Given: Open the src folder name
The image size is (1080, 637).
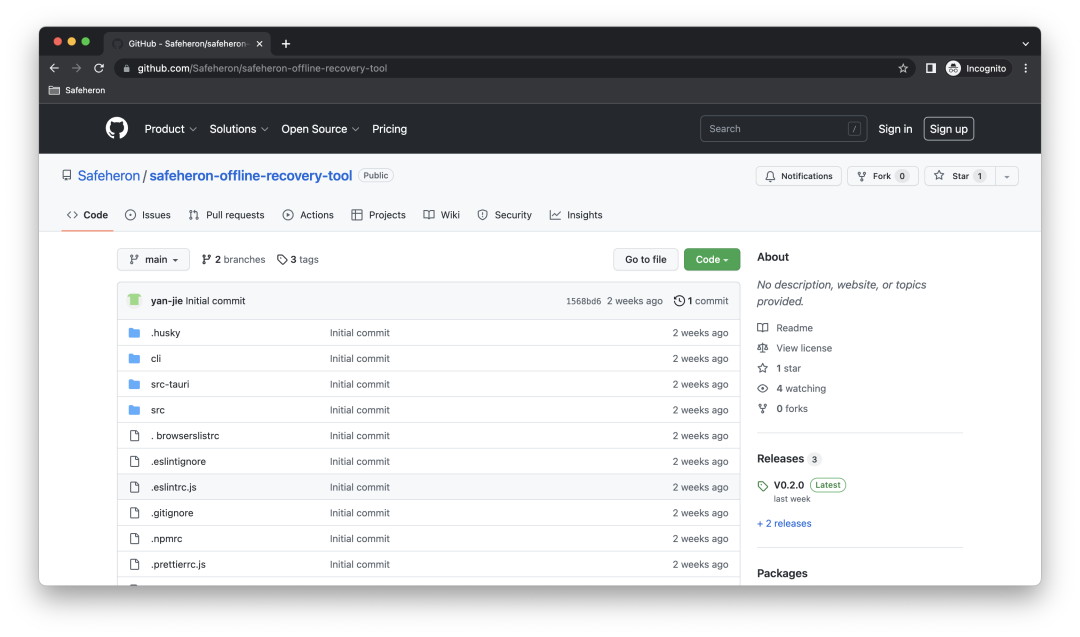Looking at the screenshot, I should (x=158, y=410).
